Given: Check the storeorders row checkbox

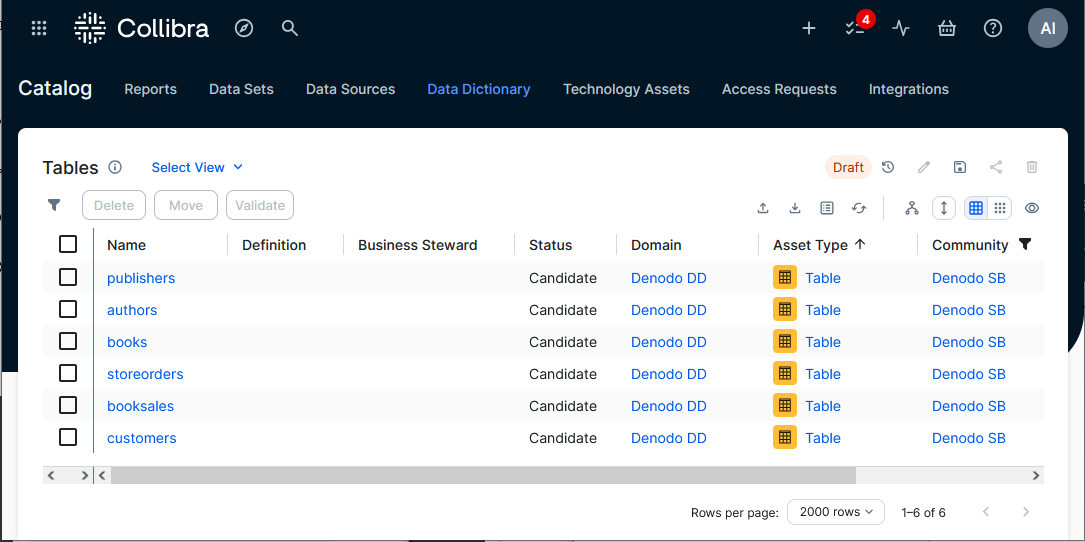Looking at the screenshot, I should (68, 373).
